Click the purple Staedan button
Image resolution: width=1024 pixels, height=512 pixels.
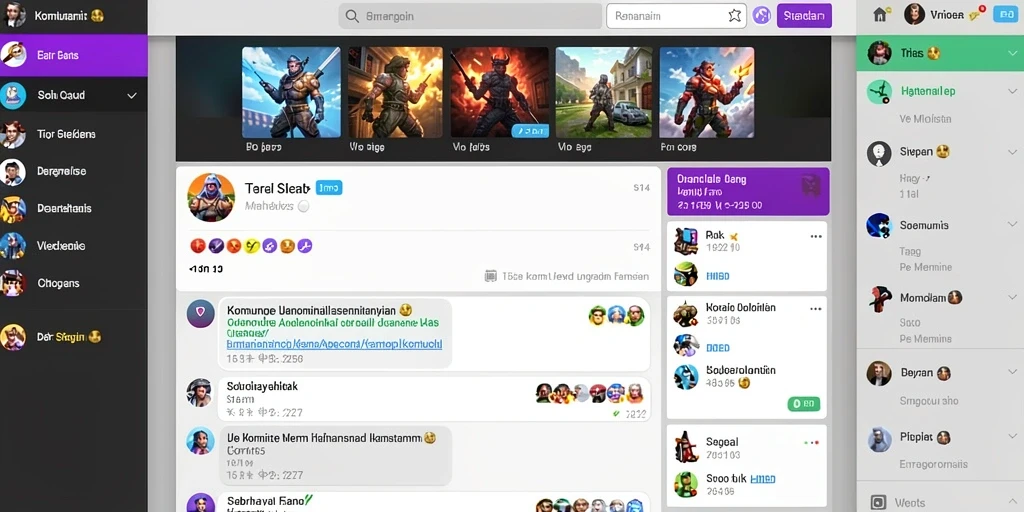click(804, 16)
